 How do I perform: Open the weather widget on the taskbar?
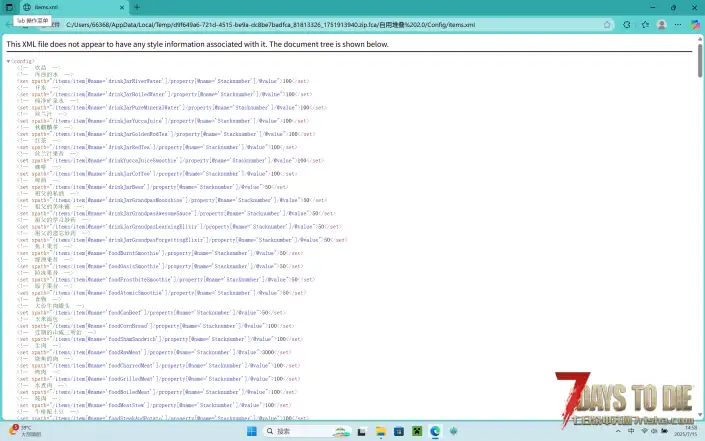[x=25, y=431]
